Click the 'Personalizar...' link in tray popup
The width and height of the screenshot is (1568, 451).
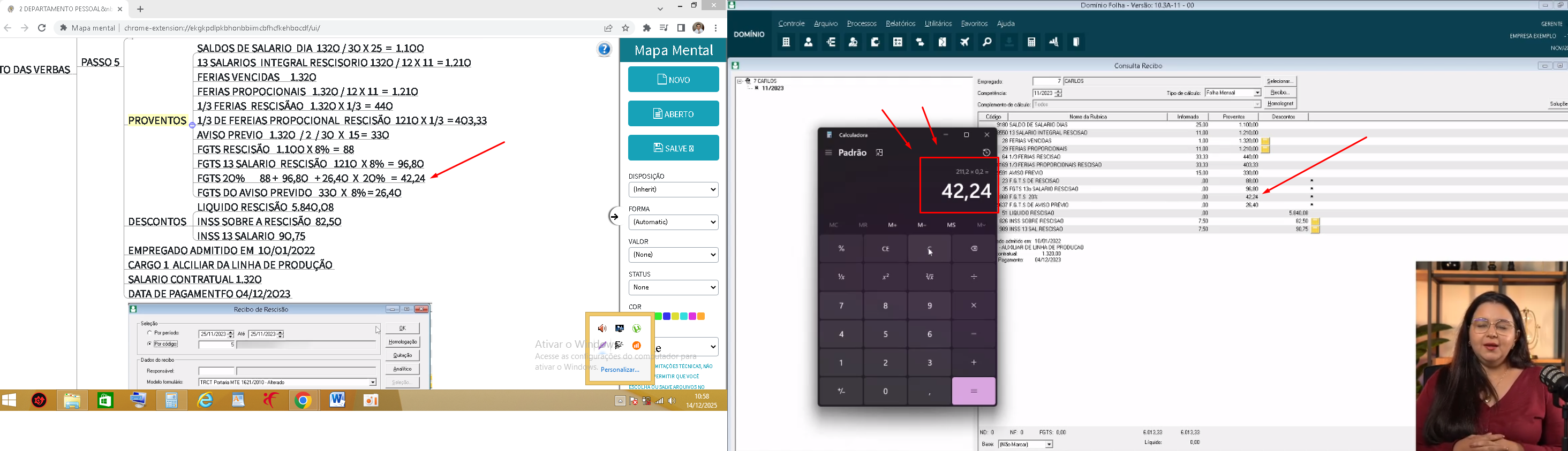620,370
